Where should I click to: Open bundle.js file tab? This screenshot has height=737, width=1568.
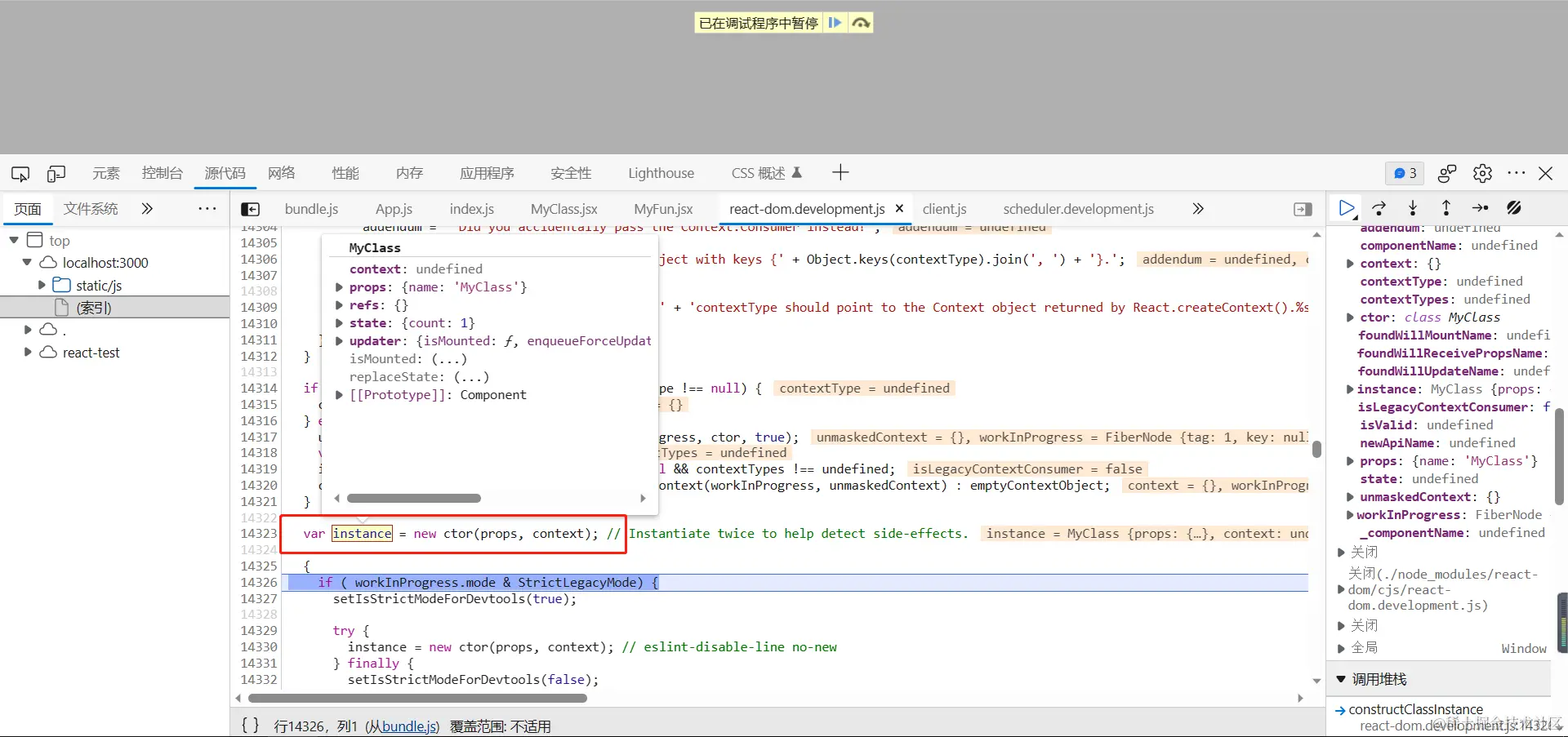coord(311,209)
